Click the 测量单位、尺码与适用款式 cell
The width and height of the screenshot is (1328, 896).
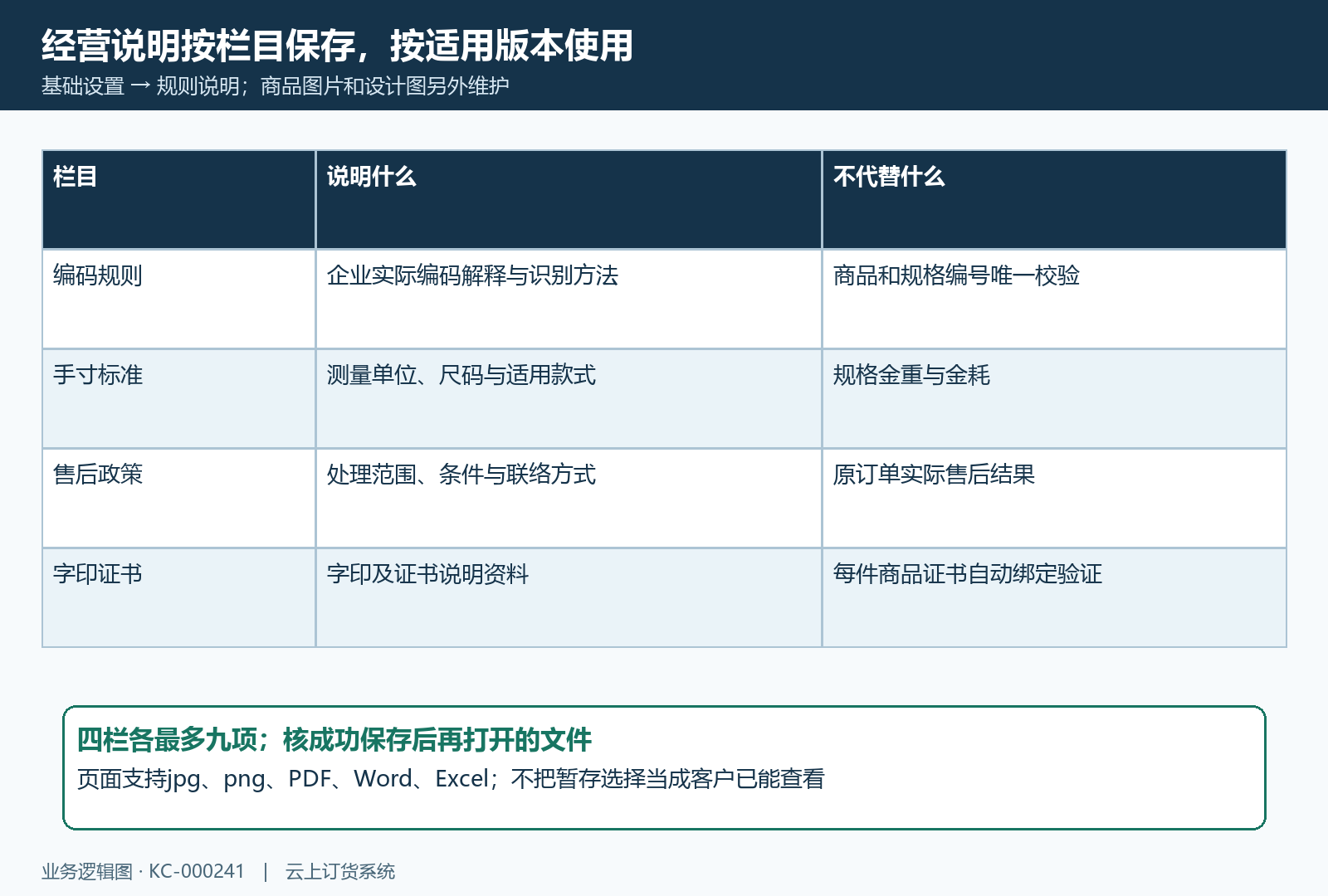point(569,399)
